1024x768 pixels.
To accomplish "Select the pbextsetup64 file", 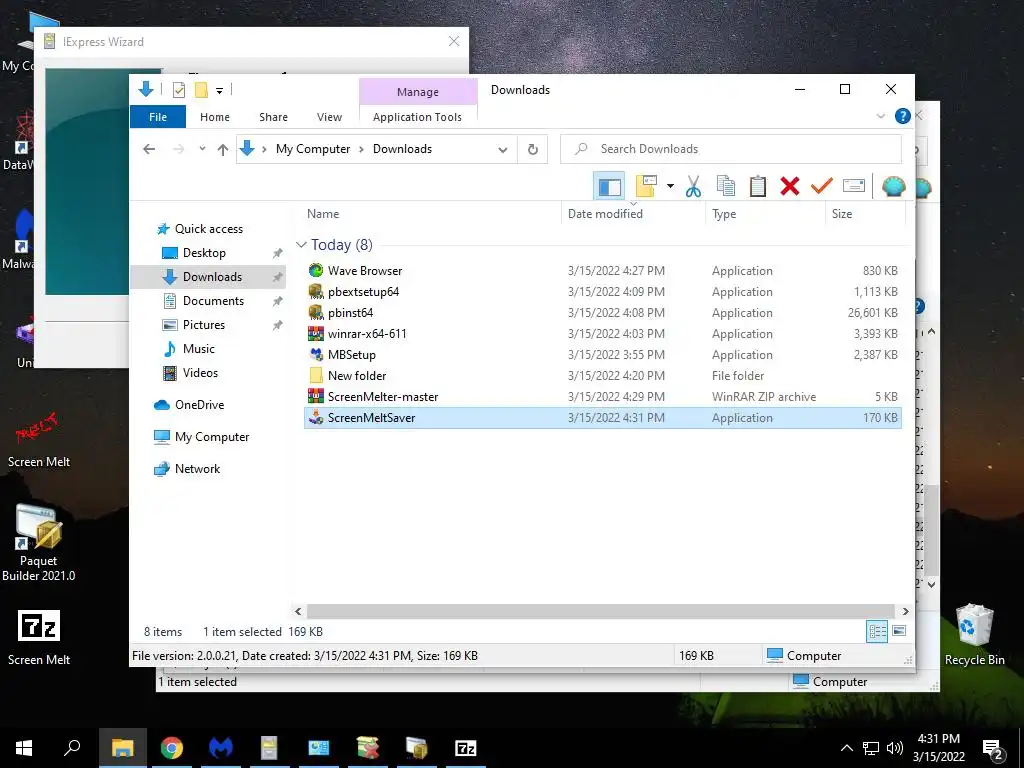I will [x=603, y=292].
